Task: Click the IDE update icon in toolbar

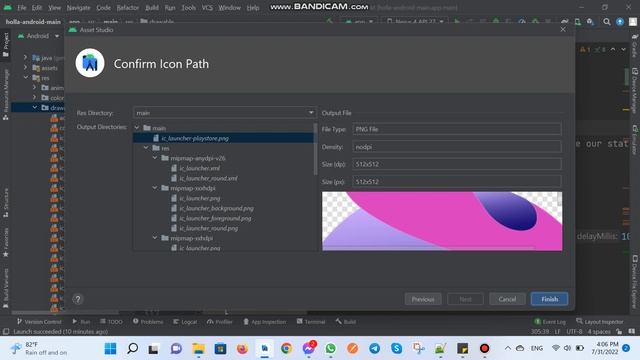Action: coord(620,22)
